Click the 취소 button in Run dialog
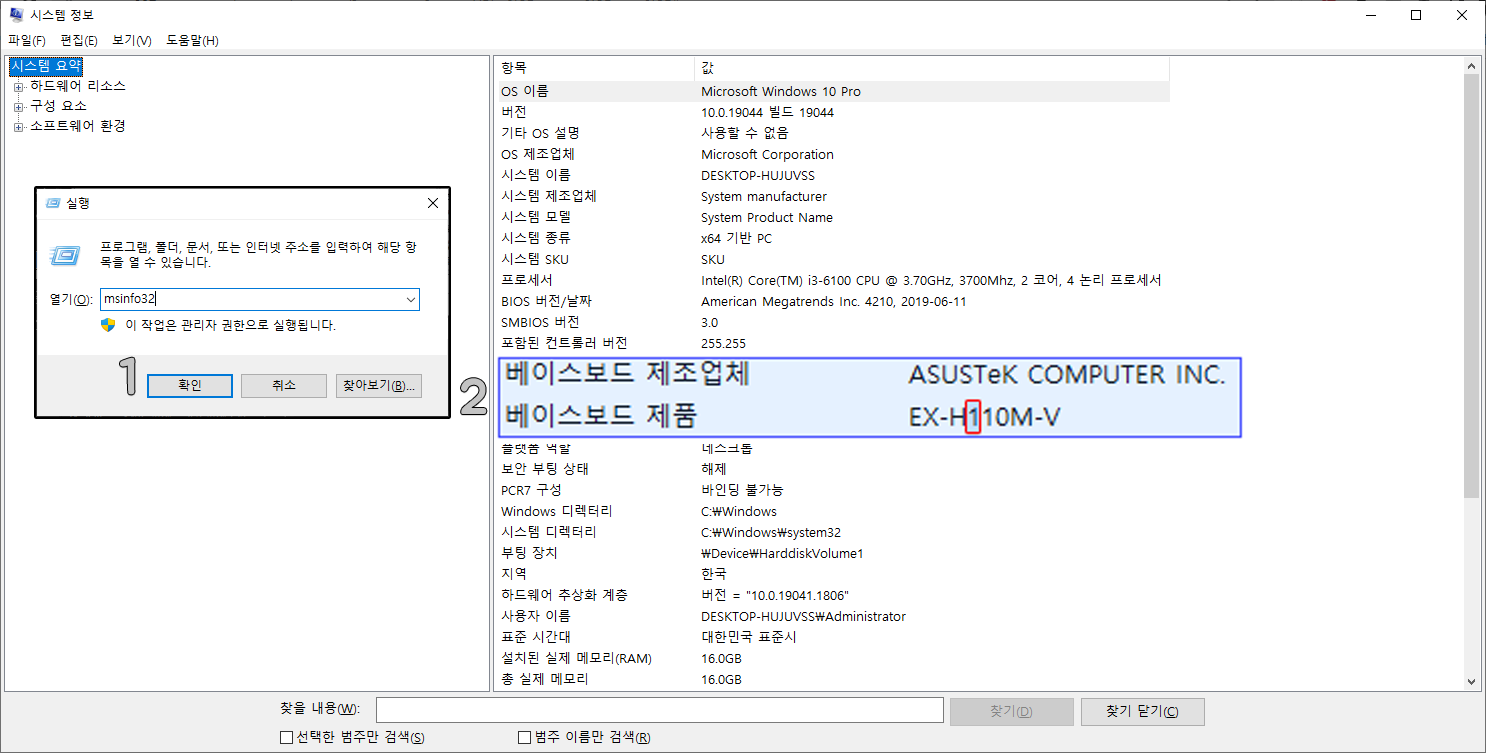The height and width of the screenshot is (753, 1486). point(284,386)
